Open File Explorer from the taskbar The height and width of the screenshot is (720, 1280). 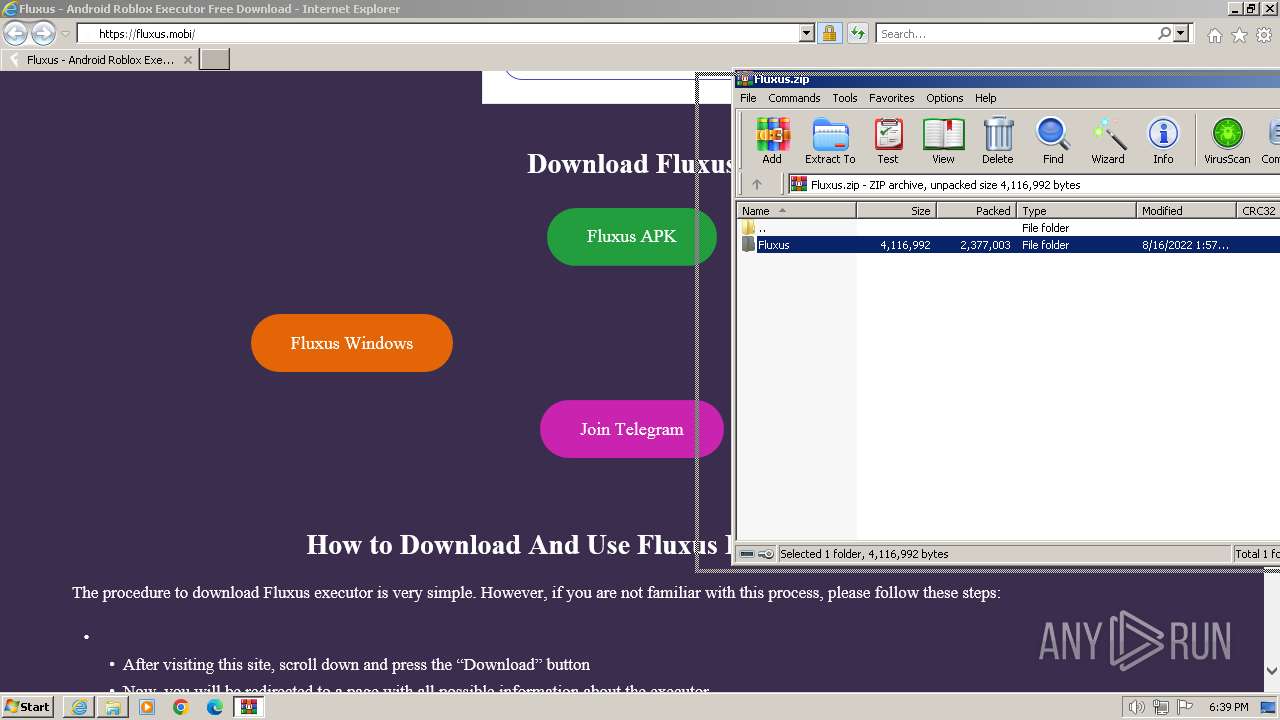tap(113, 707)
